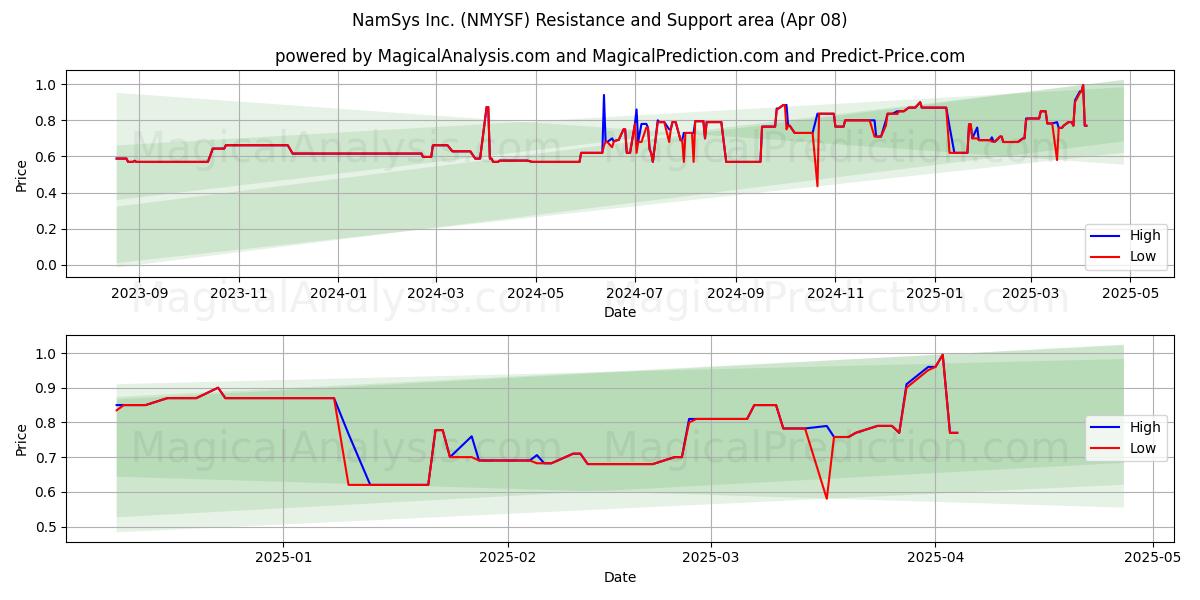Click the 2025-02 tick label in bottom chart

508,558
